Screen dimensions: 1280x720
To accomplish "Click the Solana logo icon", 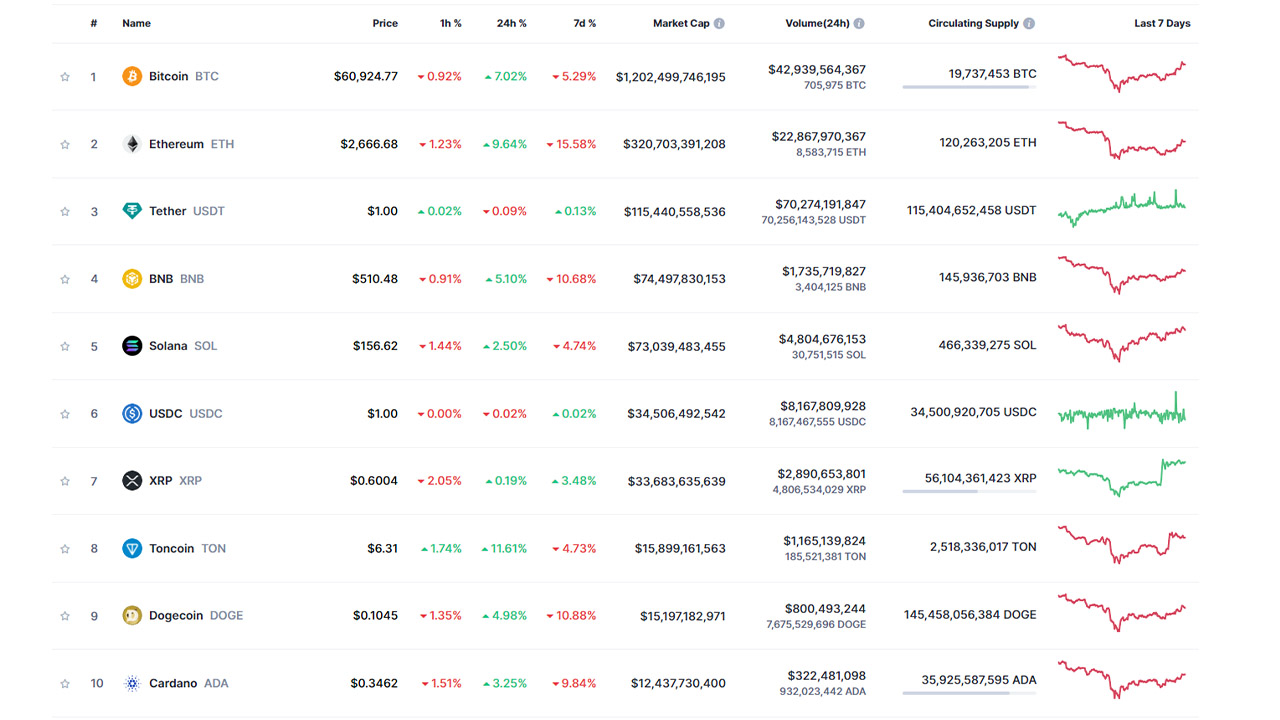I will pos(132,346).
